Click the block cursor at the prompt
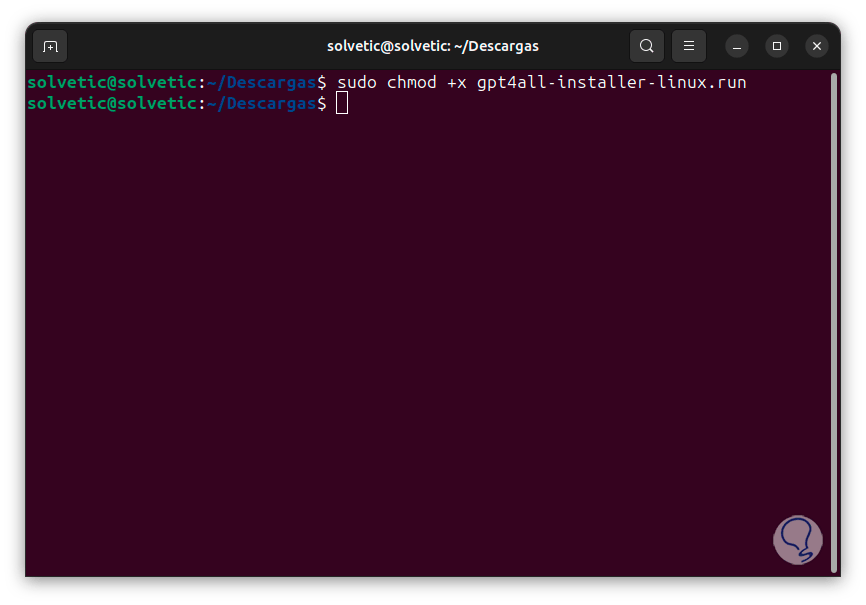The height and width of the screenshot is (605, 866). 342,103
